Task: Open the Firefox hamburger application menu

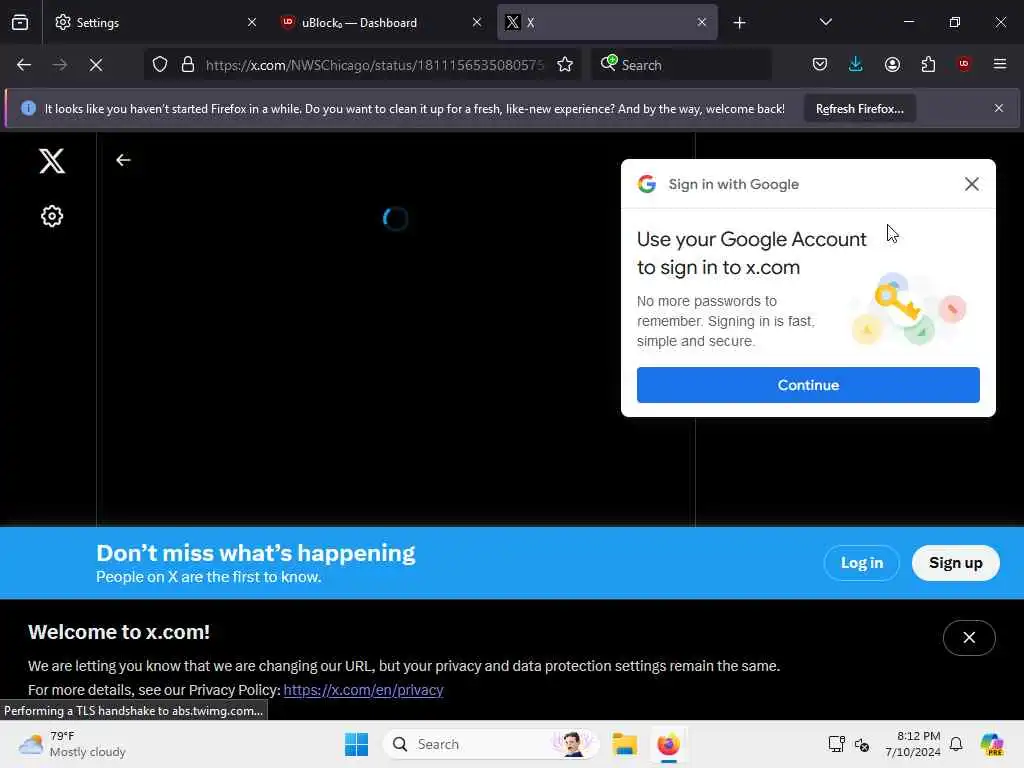Action: [x=1000, y=64]
